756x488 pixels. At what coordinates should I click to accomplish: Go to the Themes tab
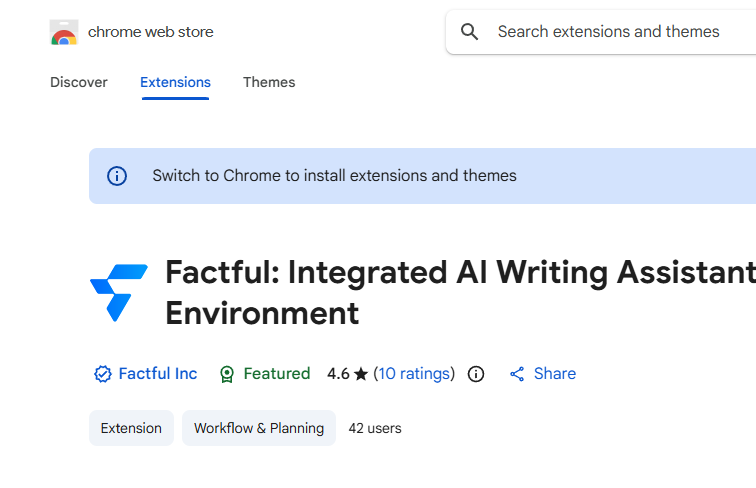tap(269, 82)
